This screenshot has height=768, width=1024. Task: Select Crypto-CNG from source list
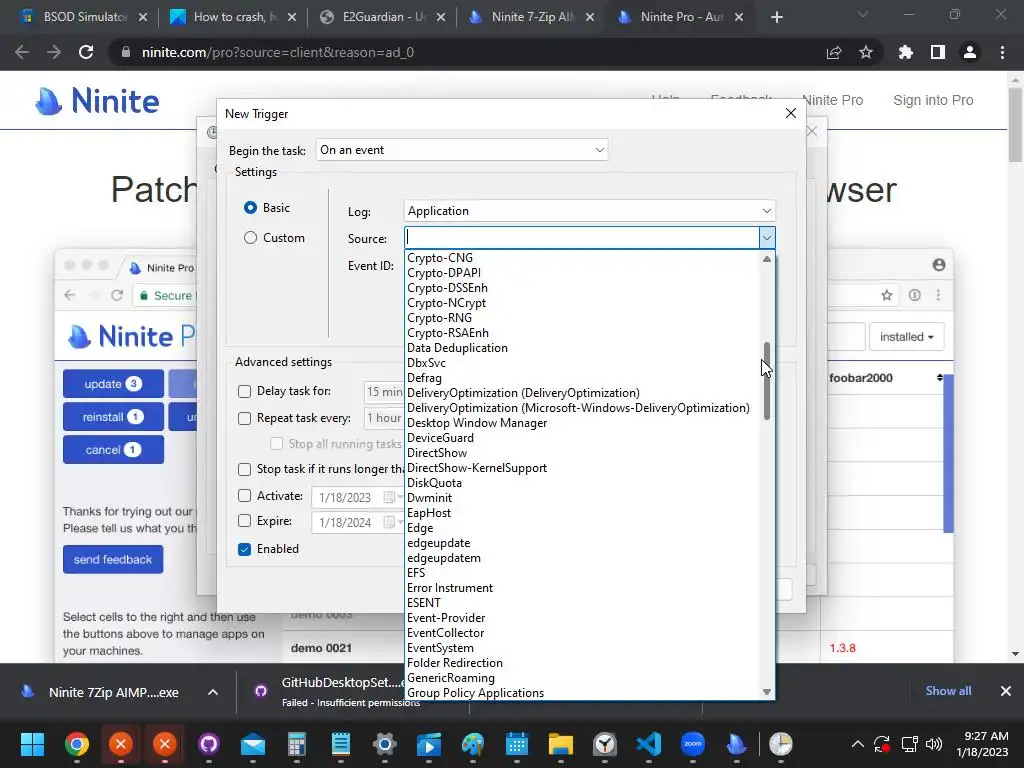point(440,257)
